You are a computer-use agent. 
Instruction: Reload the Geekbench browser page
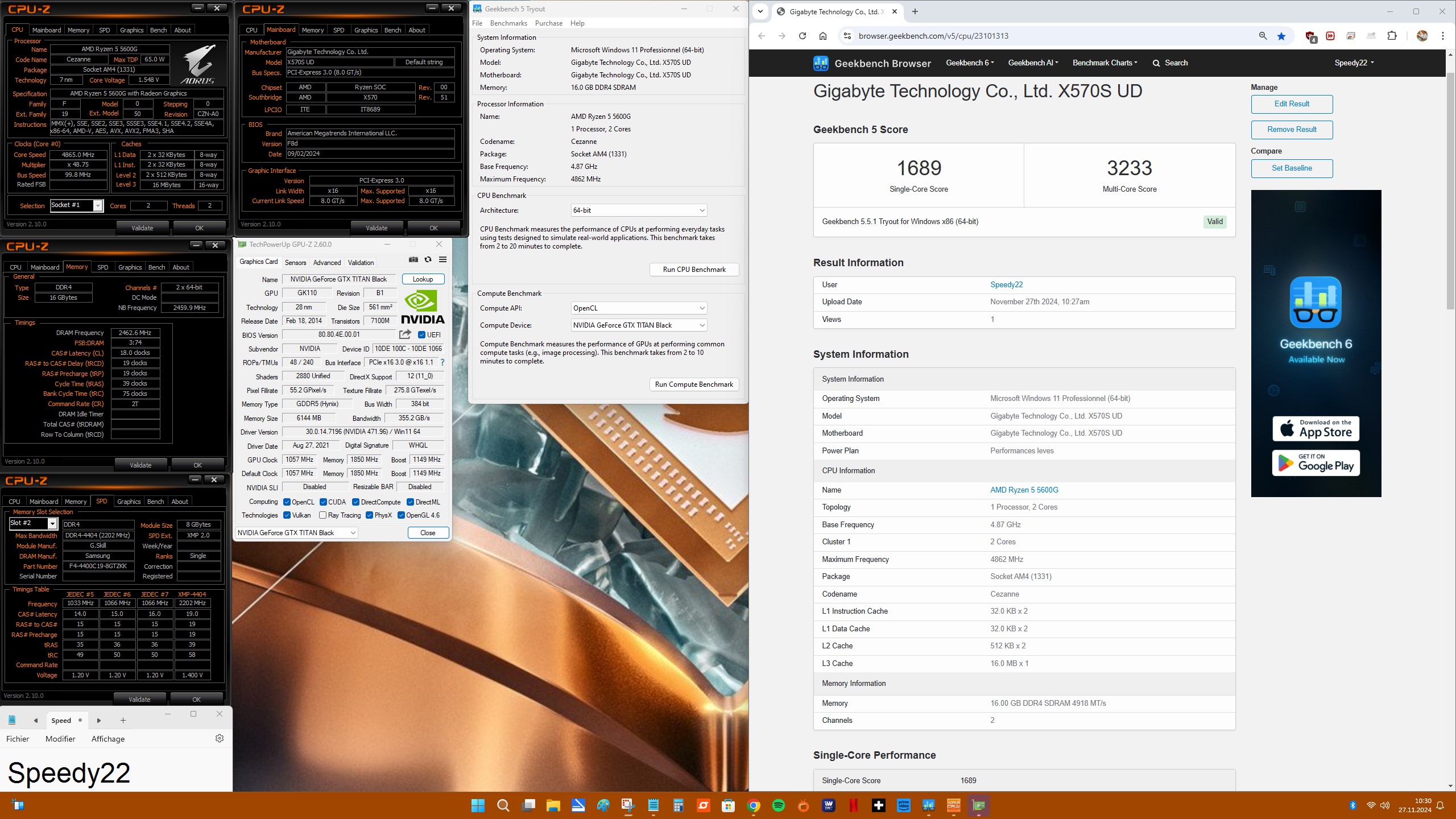[802, 36]
